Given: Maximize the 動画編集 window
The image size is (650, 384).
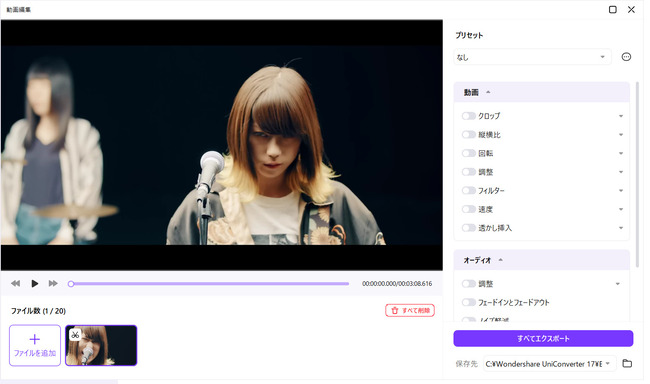Looking at the screenshot, I should click(613, 9).
